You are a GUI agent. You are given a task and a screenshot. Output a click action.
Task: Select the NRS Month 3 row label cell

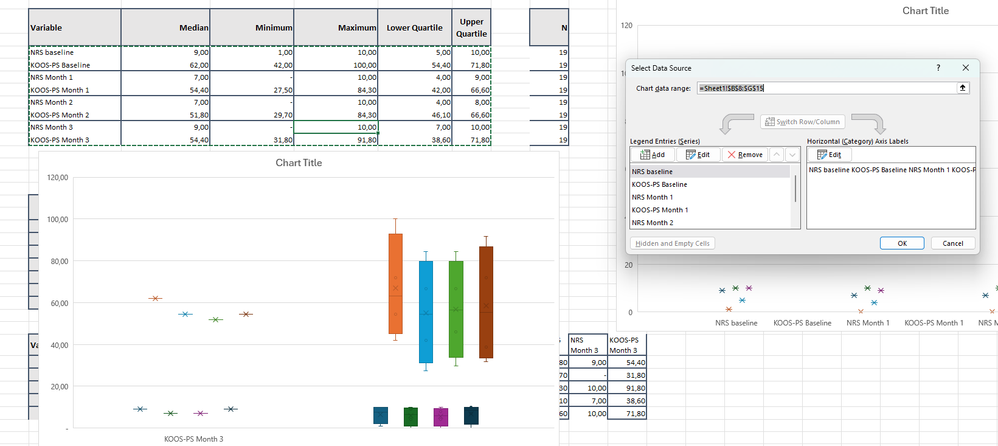74,127
